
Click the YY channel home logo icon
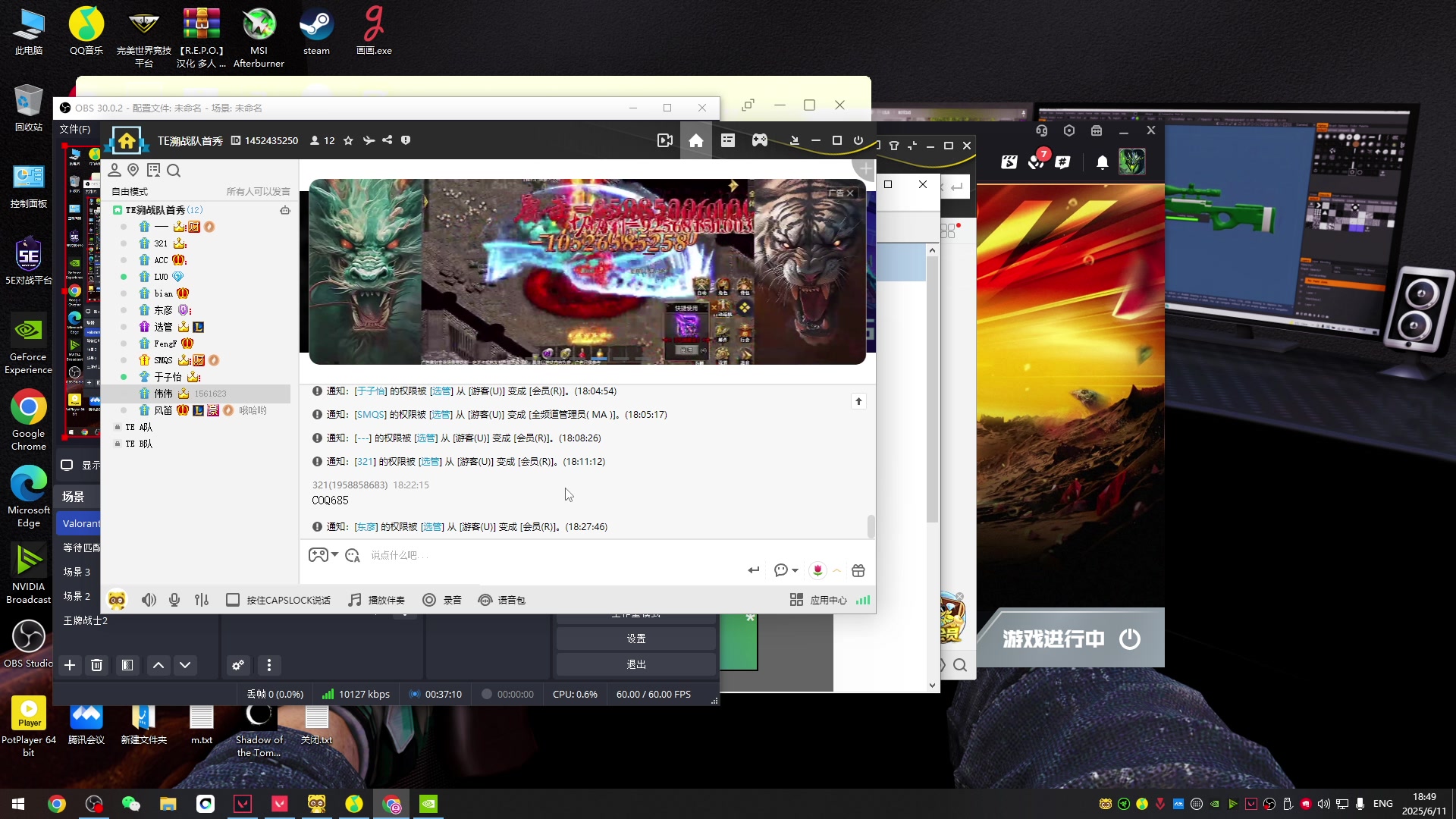(x=127, y=141)
